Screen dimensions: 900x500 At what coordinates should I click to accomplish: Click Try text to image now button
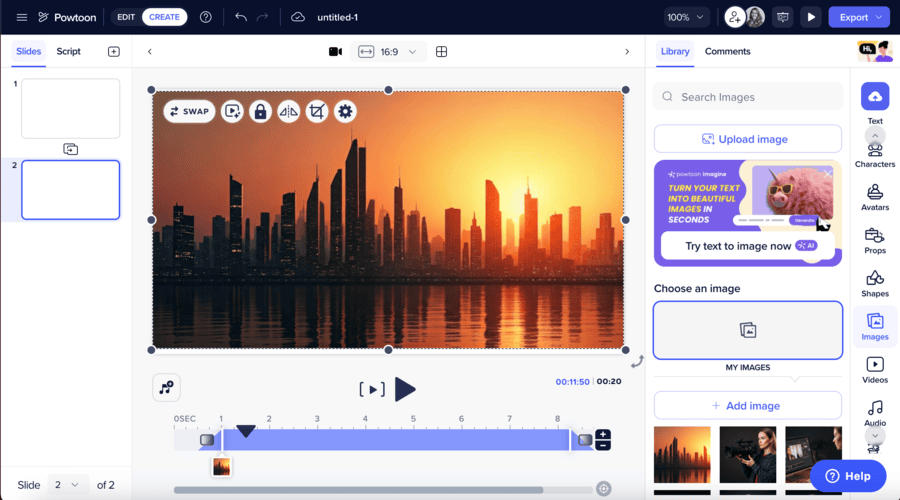click(747, 246)
